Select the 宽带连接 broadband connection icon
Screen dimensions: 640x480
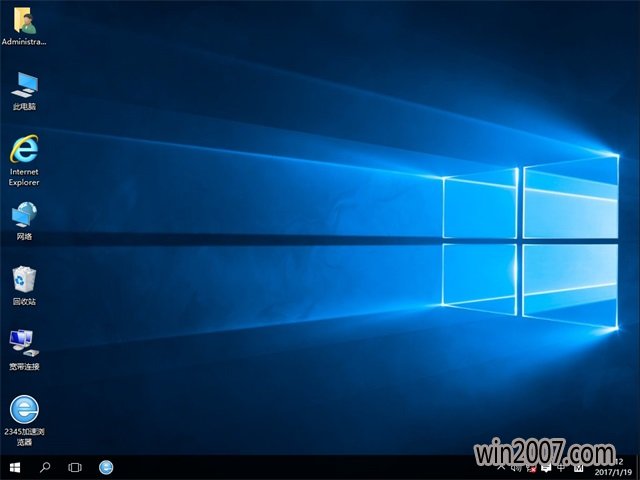[24, 350]
